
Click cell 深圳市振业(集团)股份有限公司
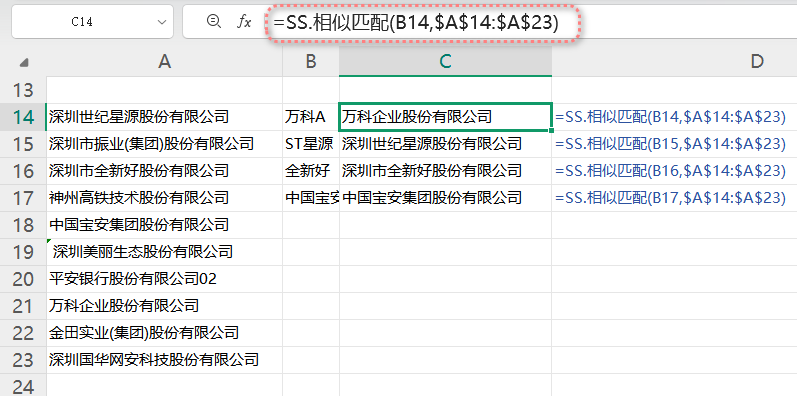pyautogui.click(x=164, y=144)
